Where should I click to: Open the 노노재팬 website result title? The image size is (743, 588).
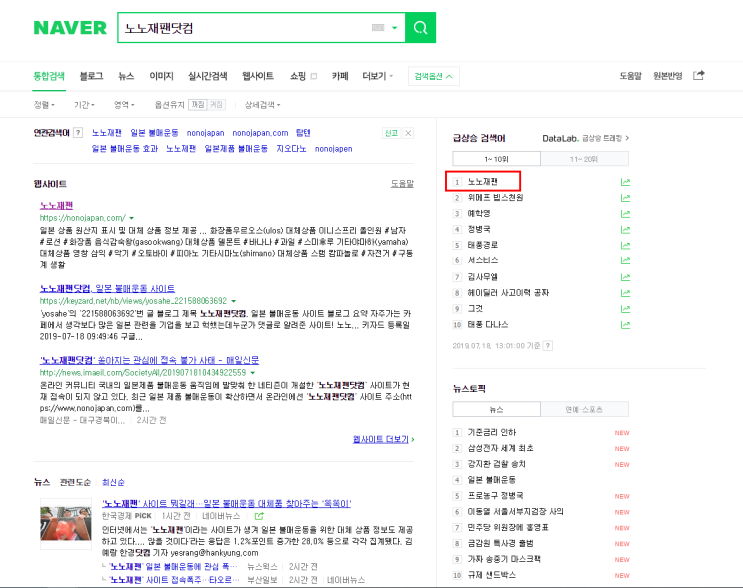click(56, 206)
